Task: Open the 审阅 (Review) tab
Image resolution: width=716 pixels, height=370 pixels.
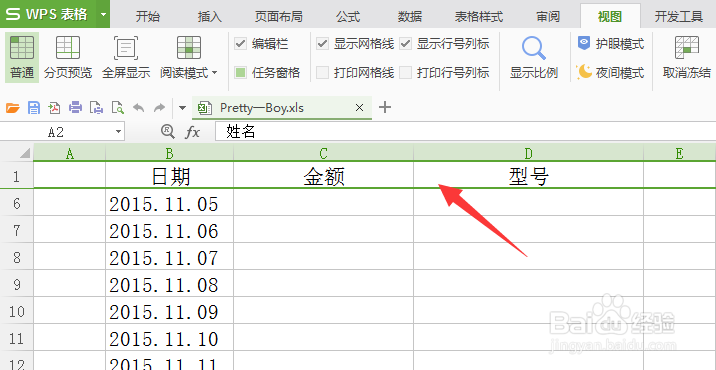Action: point(548,17)
